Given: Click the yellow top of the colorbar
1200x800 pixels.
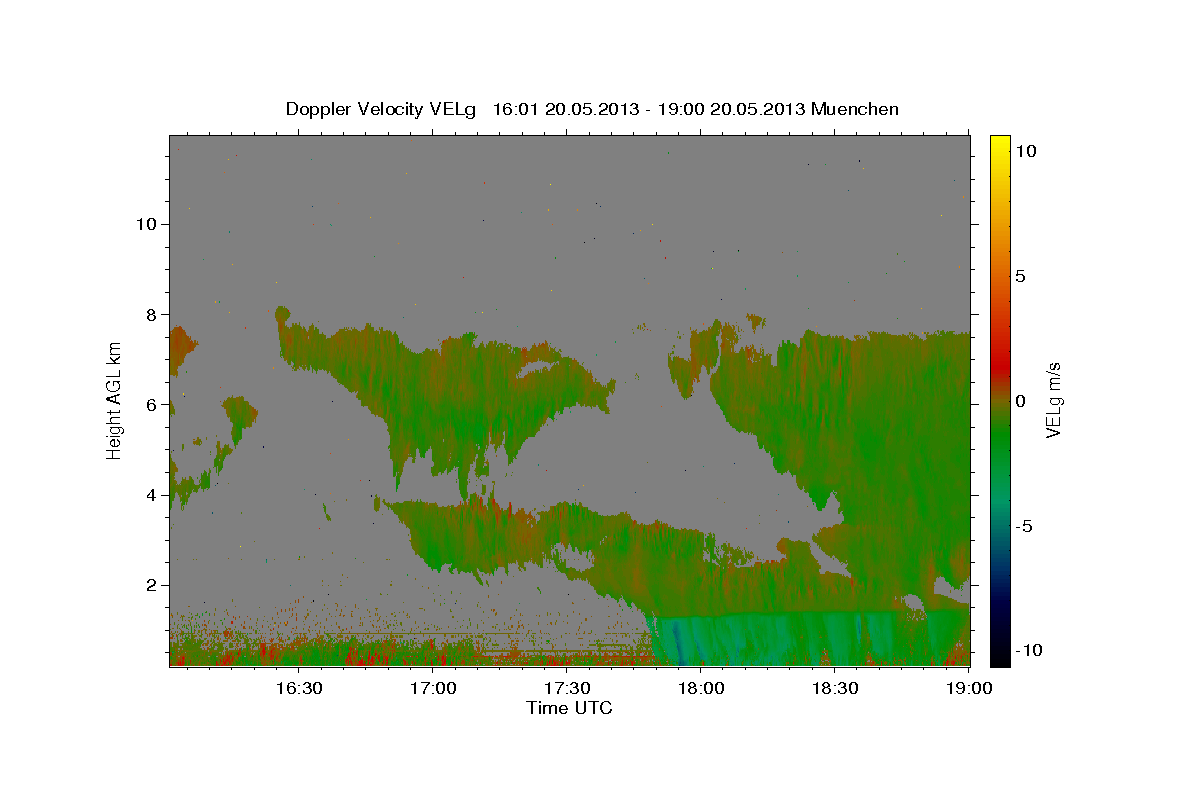Looking at the screenshot, I should [x=1000, y=142].
